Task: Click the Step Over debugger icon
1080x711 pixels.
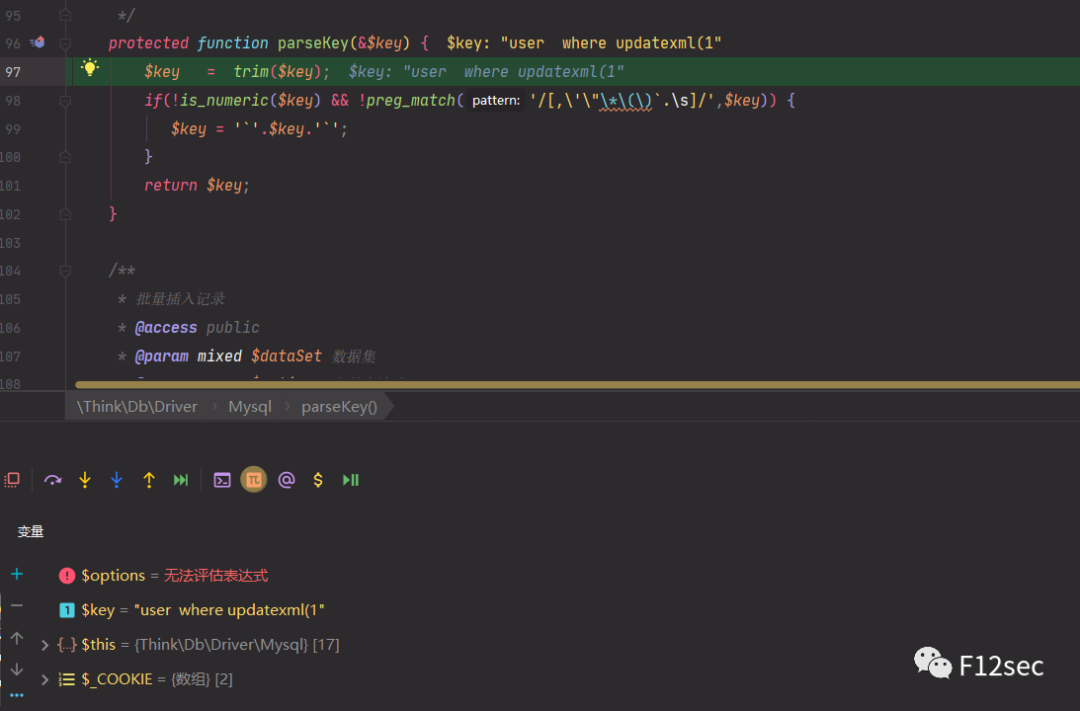Action: tap(52, 480)
